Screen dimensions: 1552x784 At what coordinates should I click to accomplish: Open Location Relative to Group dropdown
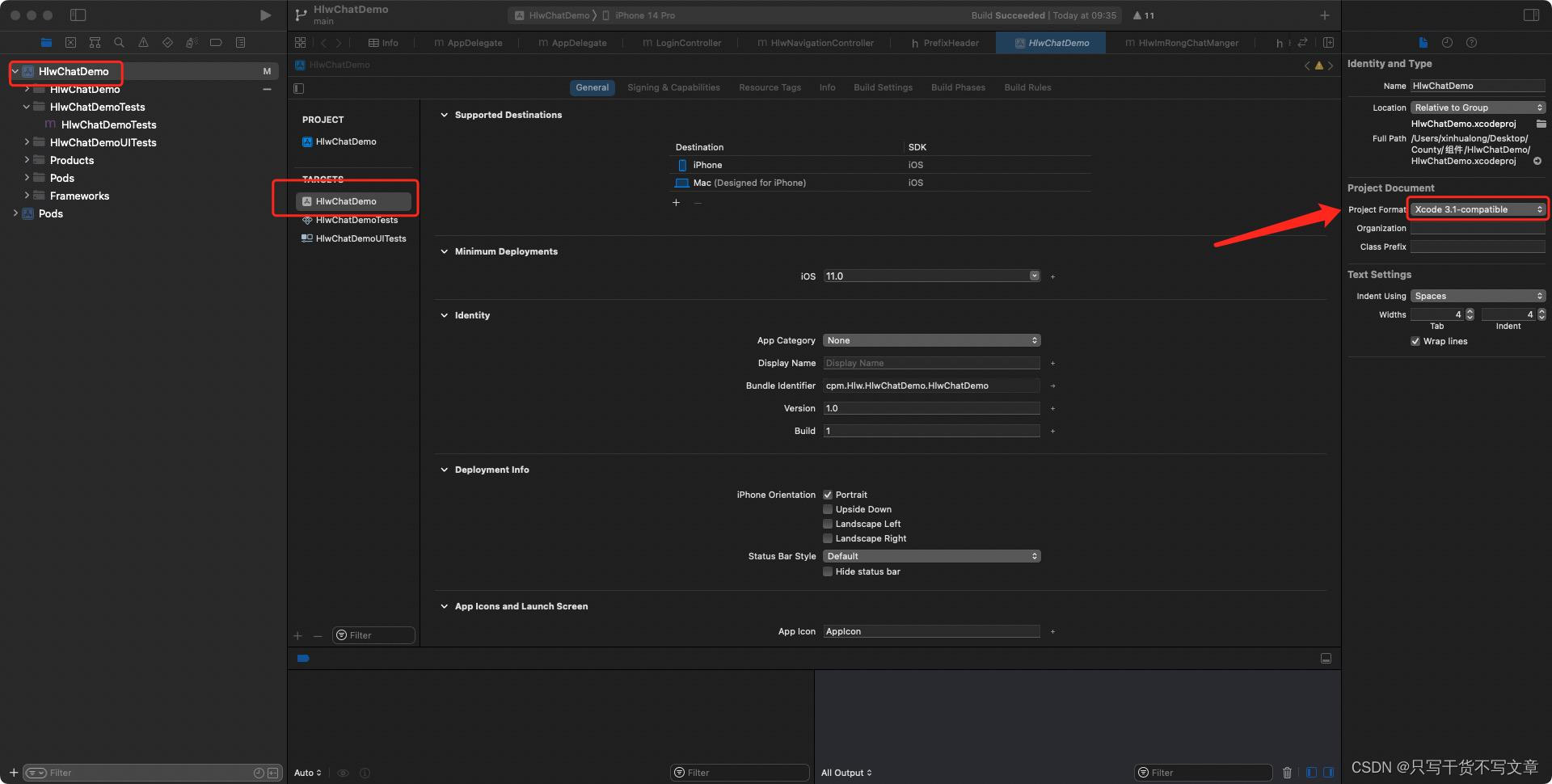[x=1478, y=107]
